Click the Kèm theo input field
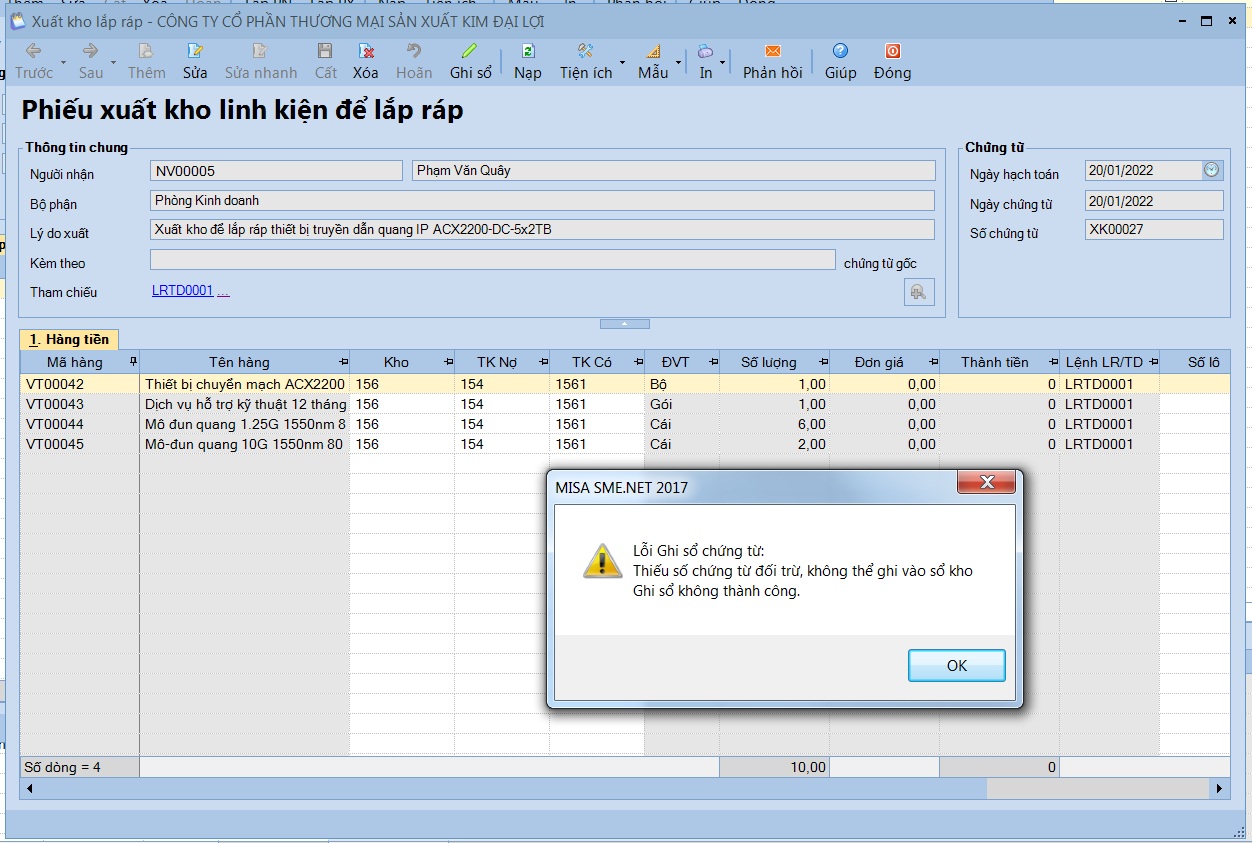This screenshot has width=1252, height=843. [x=492, y=260]
